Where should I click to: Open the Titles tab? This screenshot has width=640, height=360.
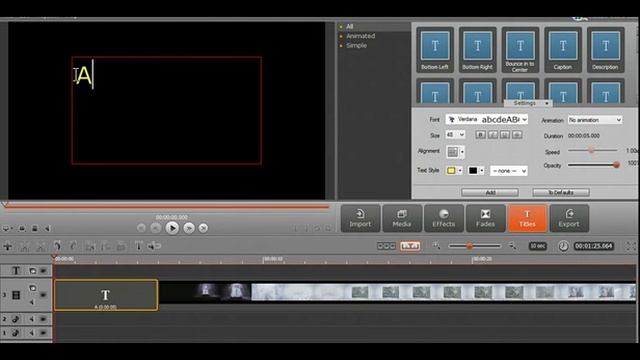tap(527, 218)
